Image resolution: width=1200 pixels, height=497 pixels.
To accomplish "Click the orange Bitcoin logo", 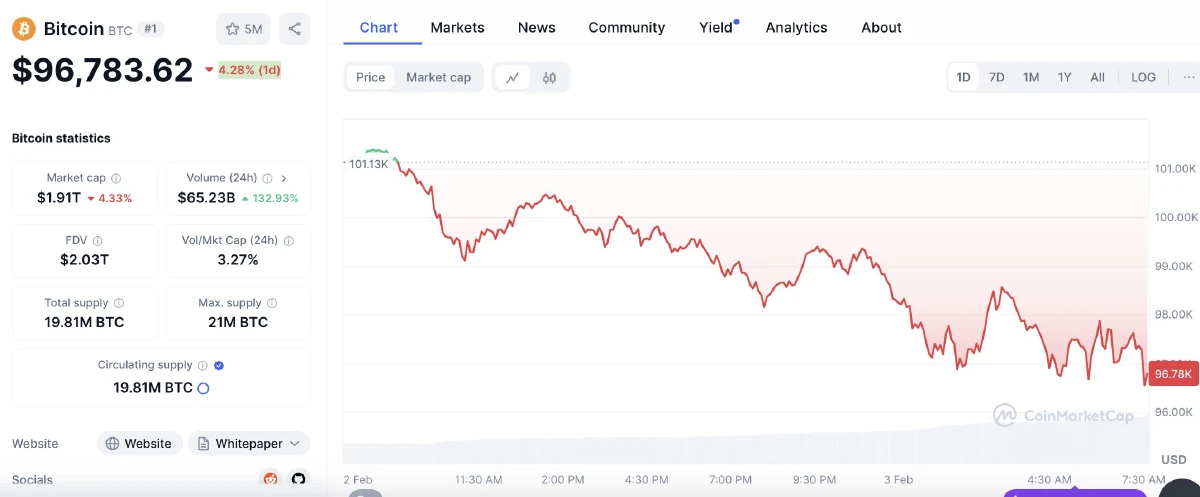I will point(23,29).
